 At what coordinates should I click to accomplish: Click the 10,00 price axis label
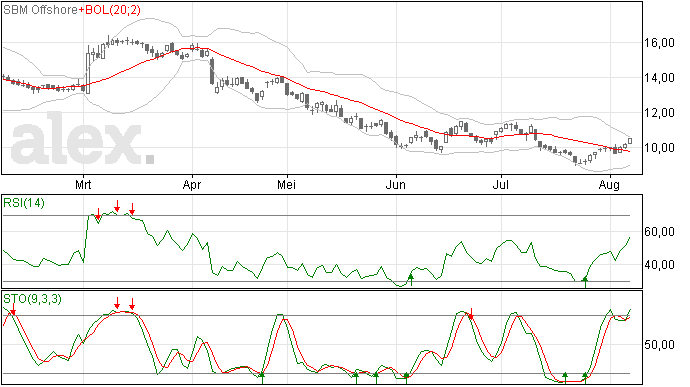pyautogui.click(x=659, y=148)
